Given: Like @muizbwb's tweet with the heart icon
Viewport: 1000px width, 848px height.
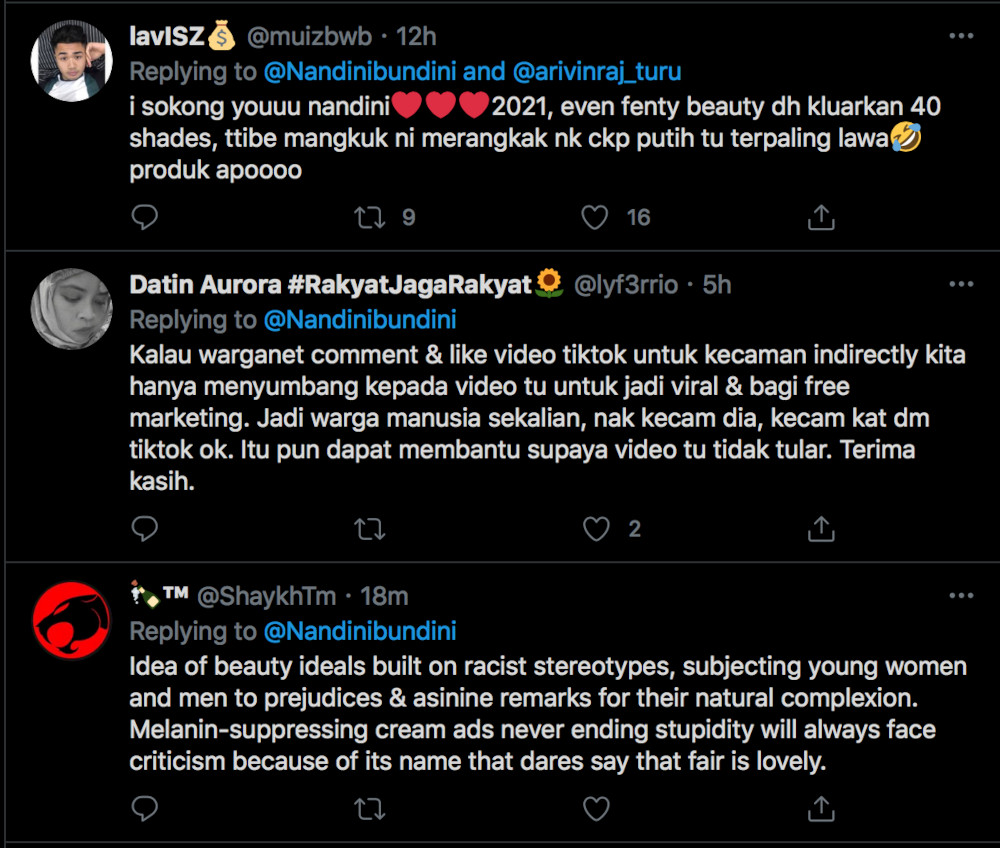Looking at the screenshot, I should point(597,216).
